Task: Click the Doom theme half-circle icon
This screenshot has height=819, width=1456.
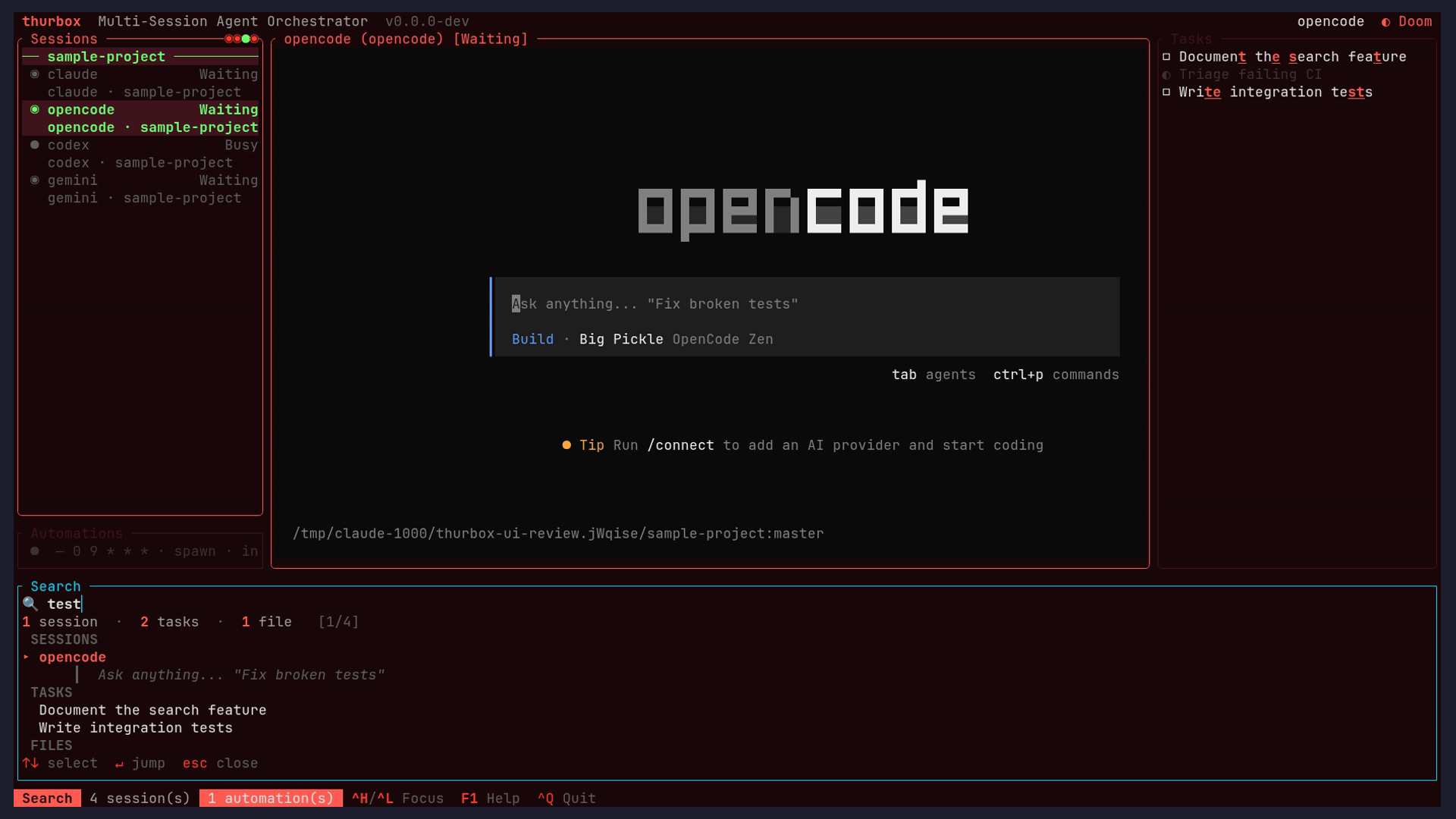Action: 1385,22
